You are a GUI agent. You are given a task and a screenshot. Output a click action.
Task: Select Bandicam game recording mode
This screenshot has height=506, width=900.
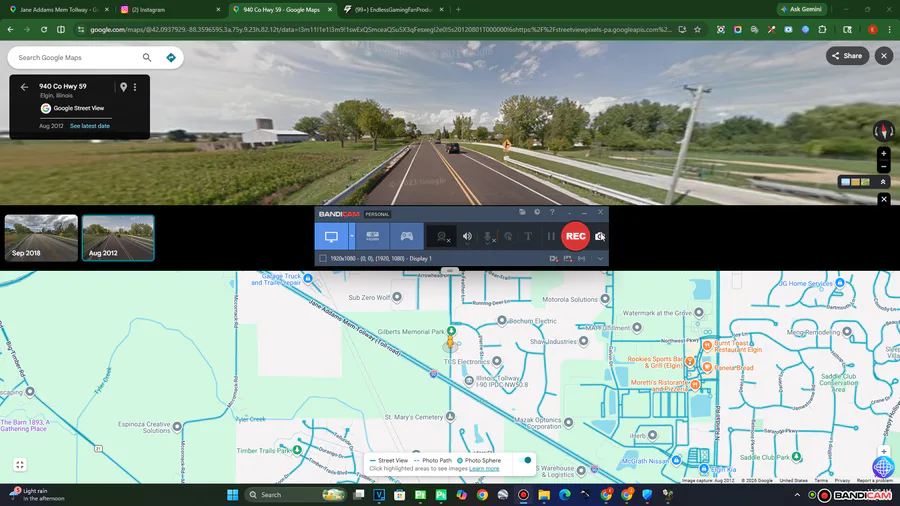pos(406,236)
